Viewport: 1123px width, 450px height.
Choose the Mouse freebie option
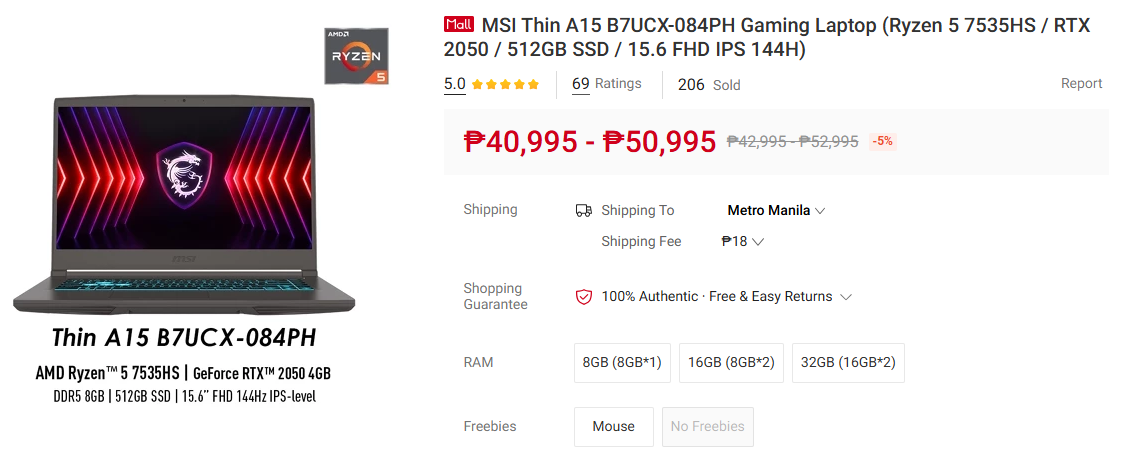[614, 426]
